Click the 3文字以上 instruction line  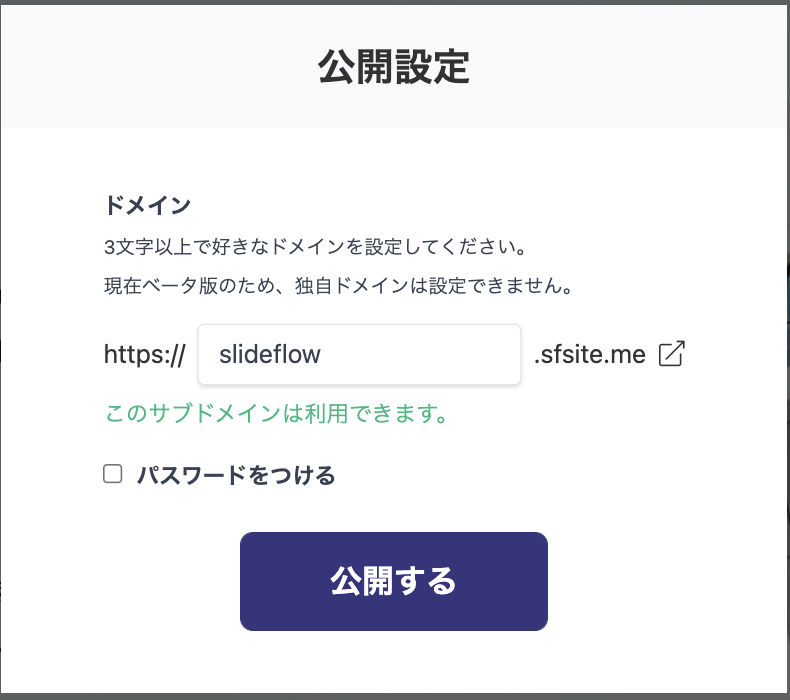tap(315, 245)
